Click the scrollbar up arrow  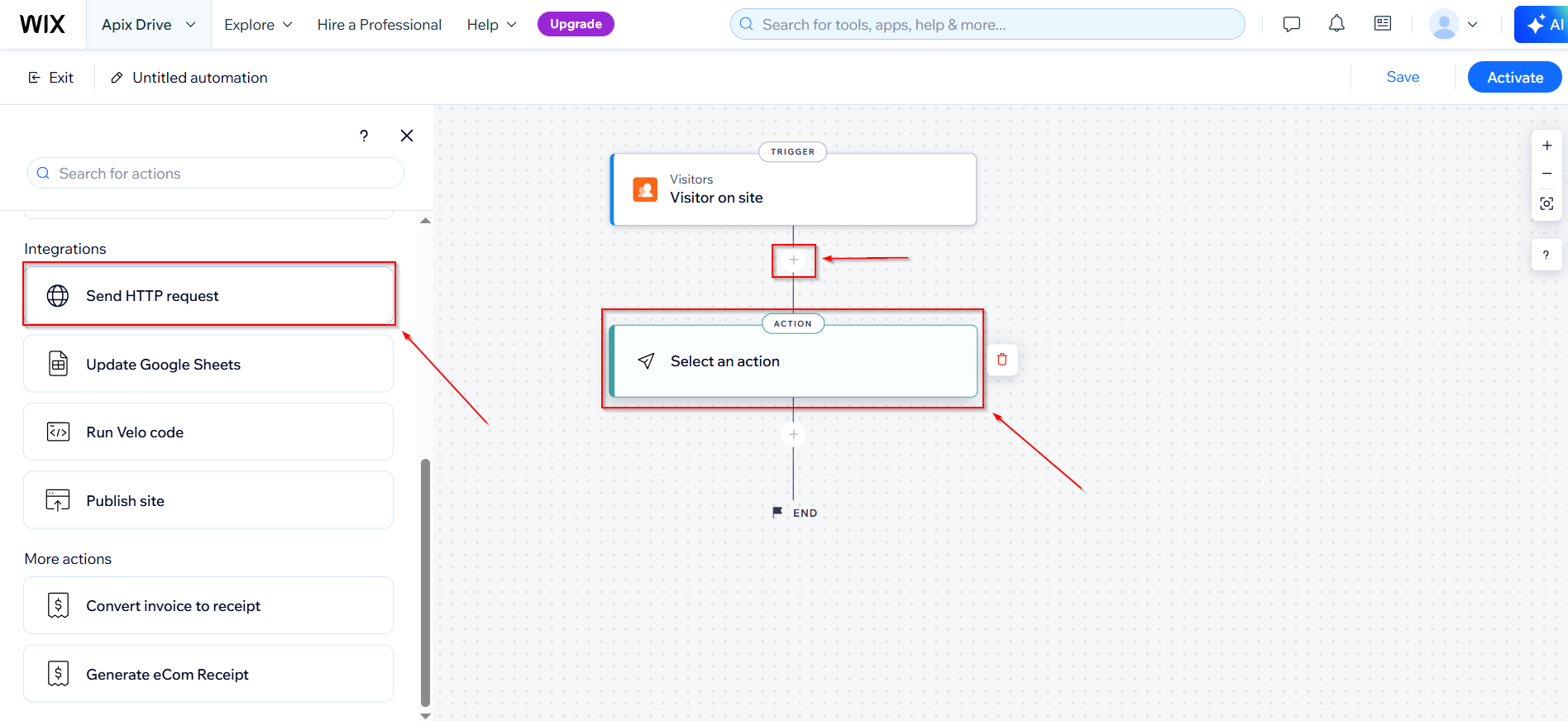tap(426, 221)
